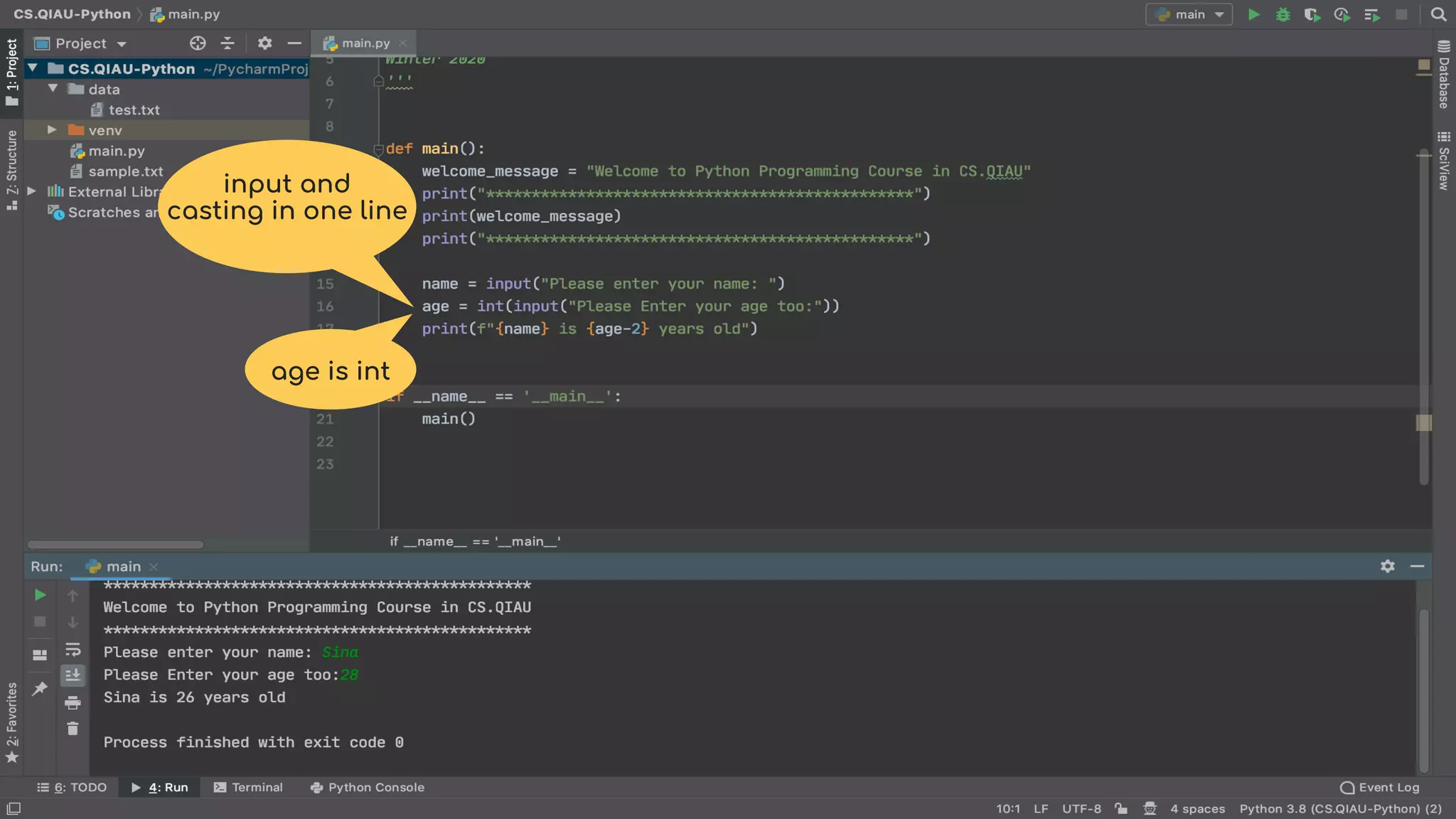Toggle pin tab in Run panel
This screenshot has width=1456, height=819.
(x=40, y=687)
